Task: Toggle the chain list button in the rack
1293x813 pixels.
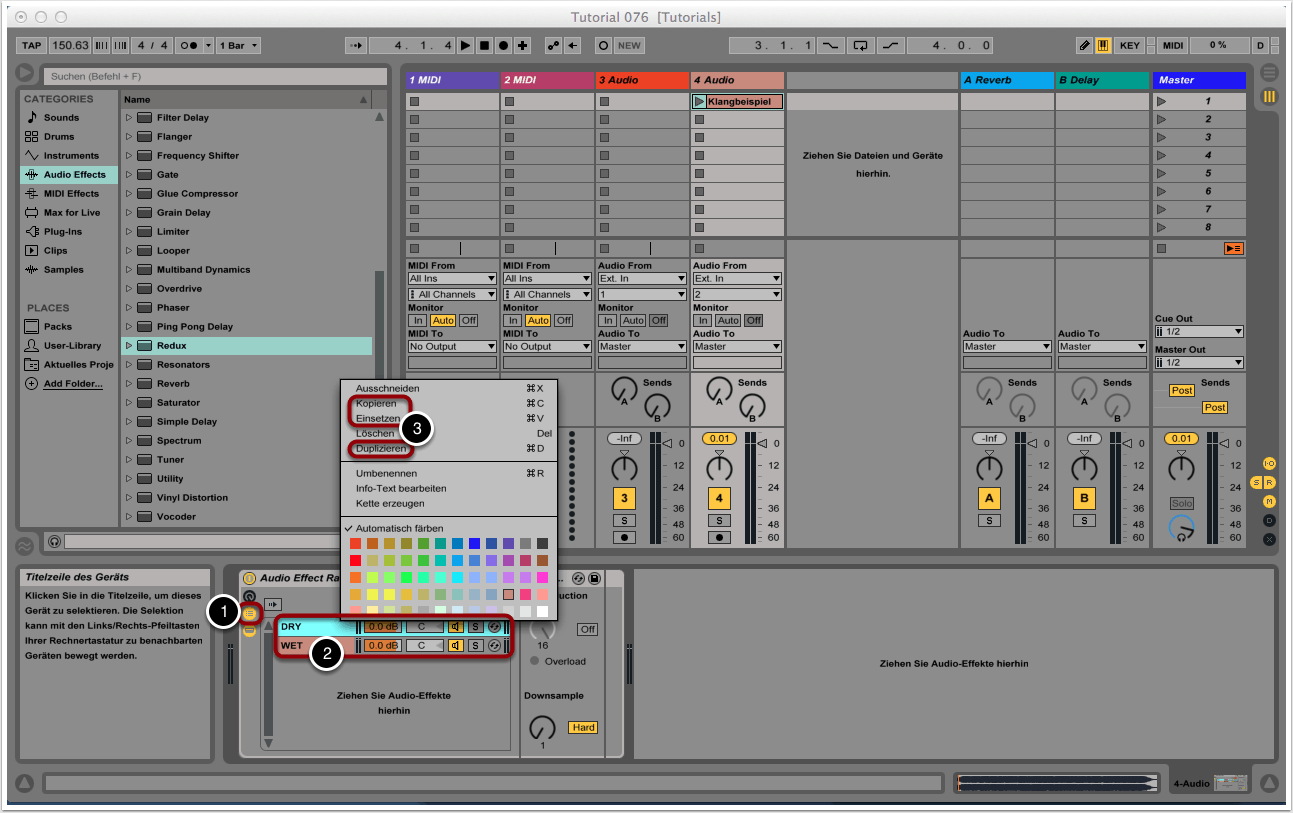Action: click(249, 612)
